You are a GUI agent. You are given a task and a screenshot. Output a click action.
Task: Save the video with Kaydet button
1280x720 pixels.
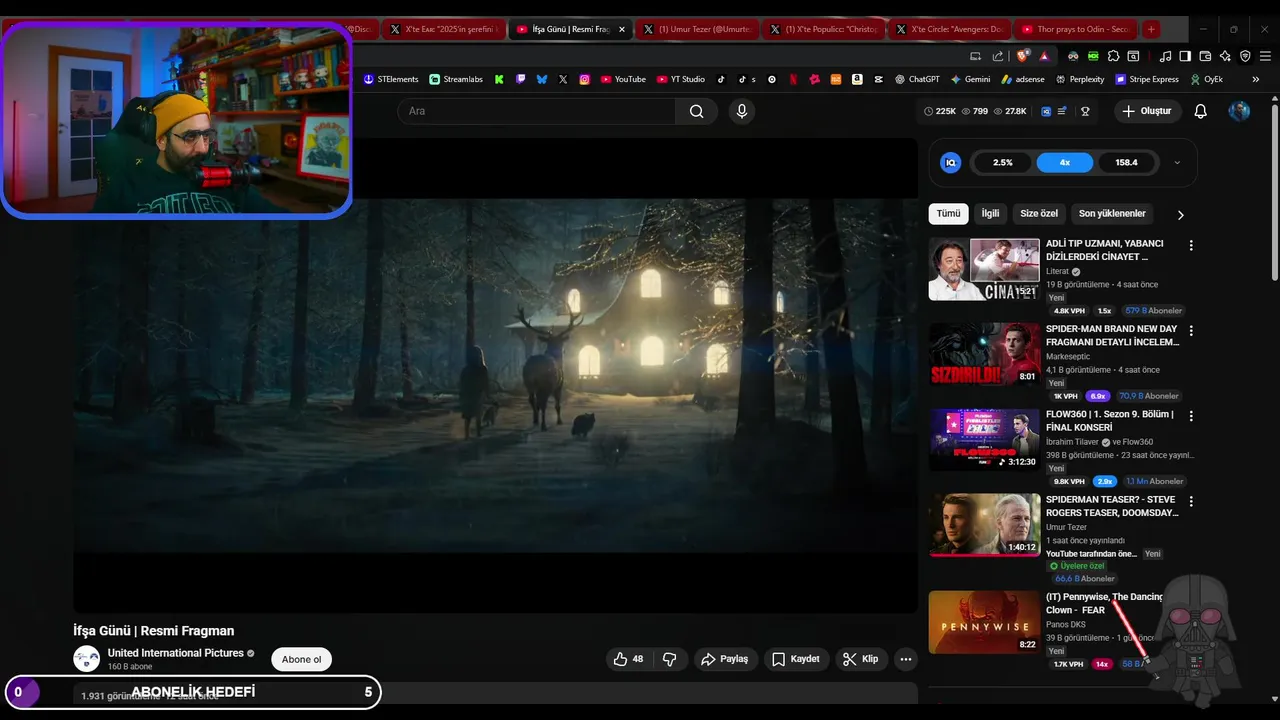point(796,659)
